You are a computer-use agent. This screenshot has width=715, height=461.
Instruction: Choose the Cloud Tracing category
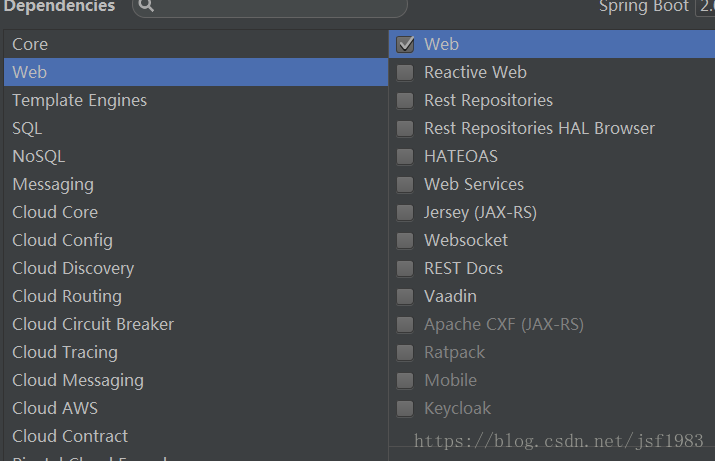pos(196,352)
